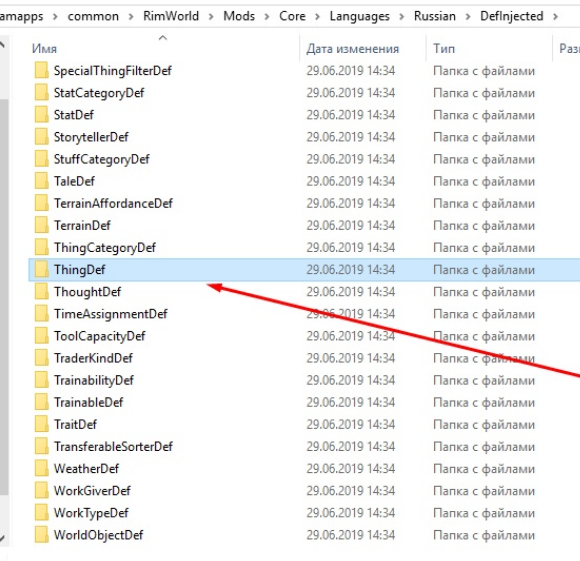Expand the chevron after RimWorld in the path
Screen dimensions: 580x561
[x=211, y=17]
